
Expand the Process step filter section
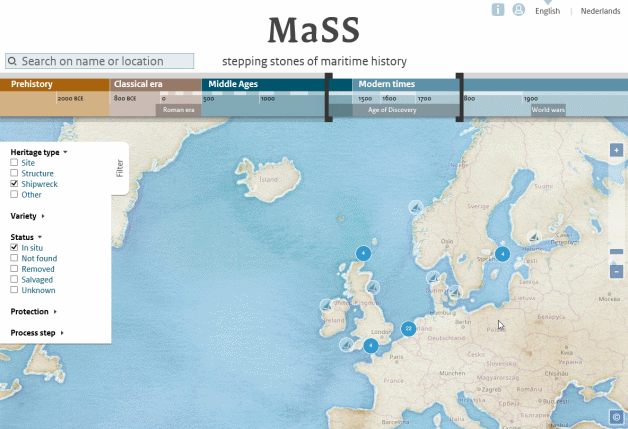[x=37, y=332]
